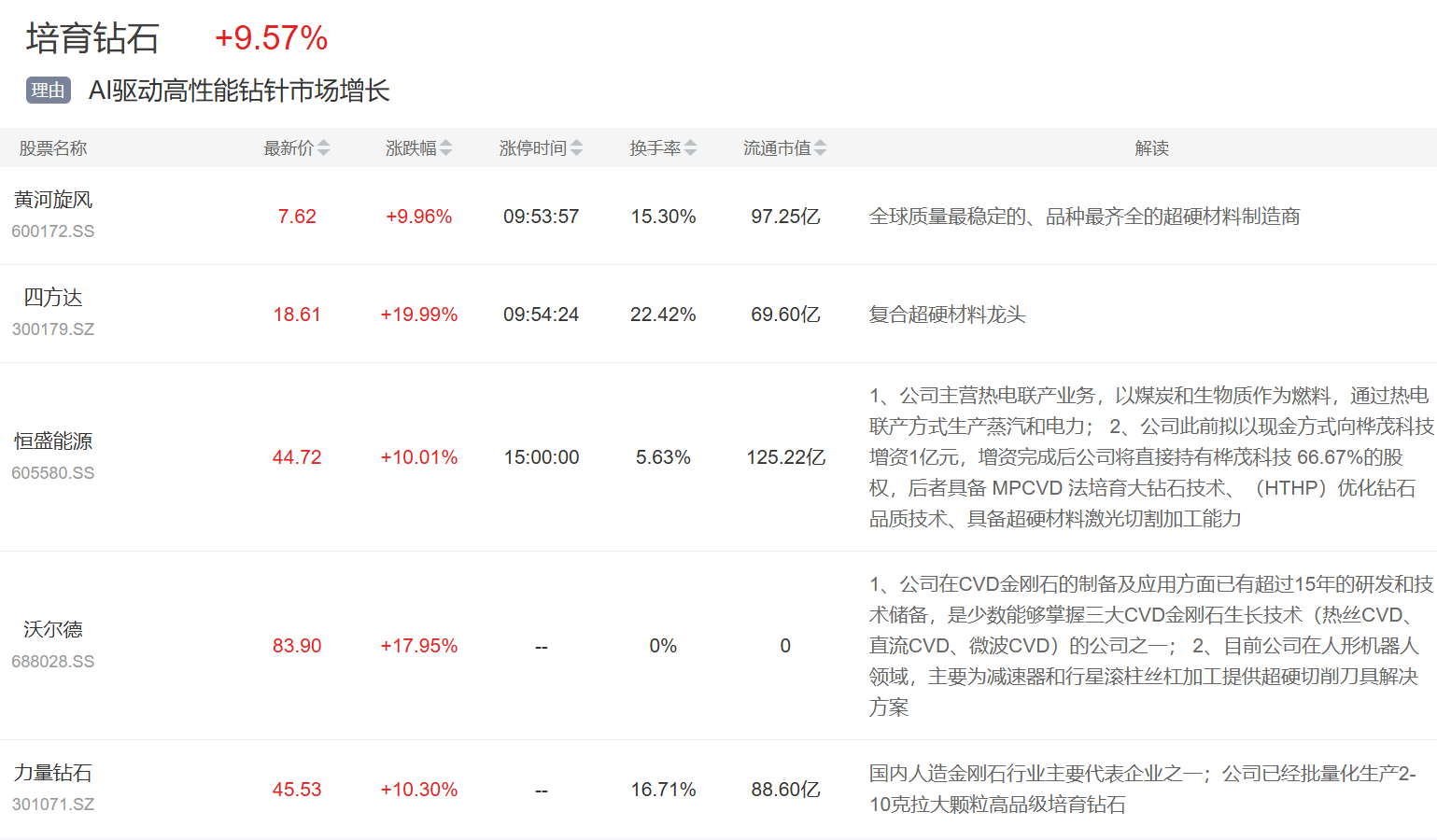Click the 理由 badge label

point(48,91)
